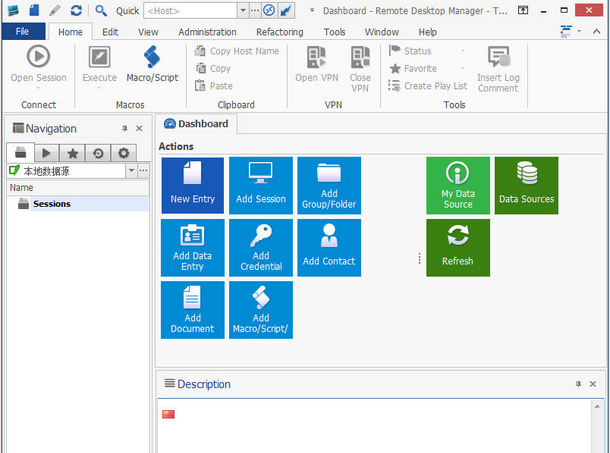Click the Add Document tile
The image size is (610, 453).
(193, 310)
